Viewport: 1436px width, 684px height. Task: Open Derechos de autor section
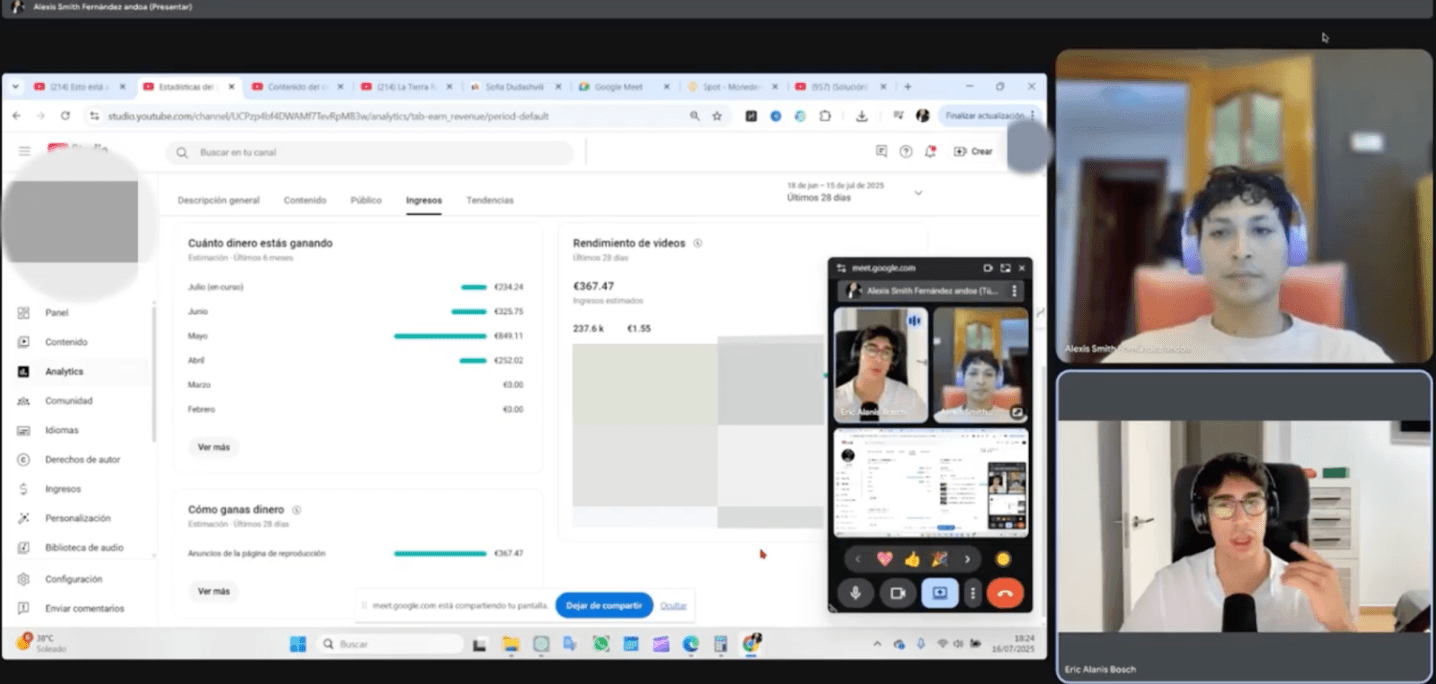pos(82,460)
